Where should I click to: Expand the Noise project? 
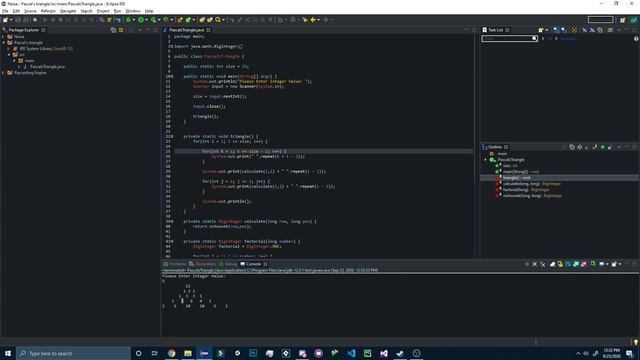pos(4,37)
